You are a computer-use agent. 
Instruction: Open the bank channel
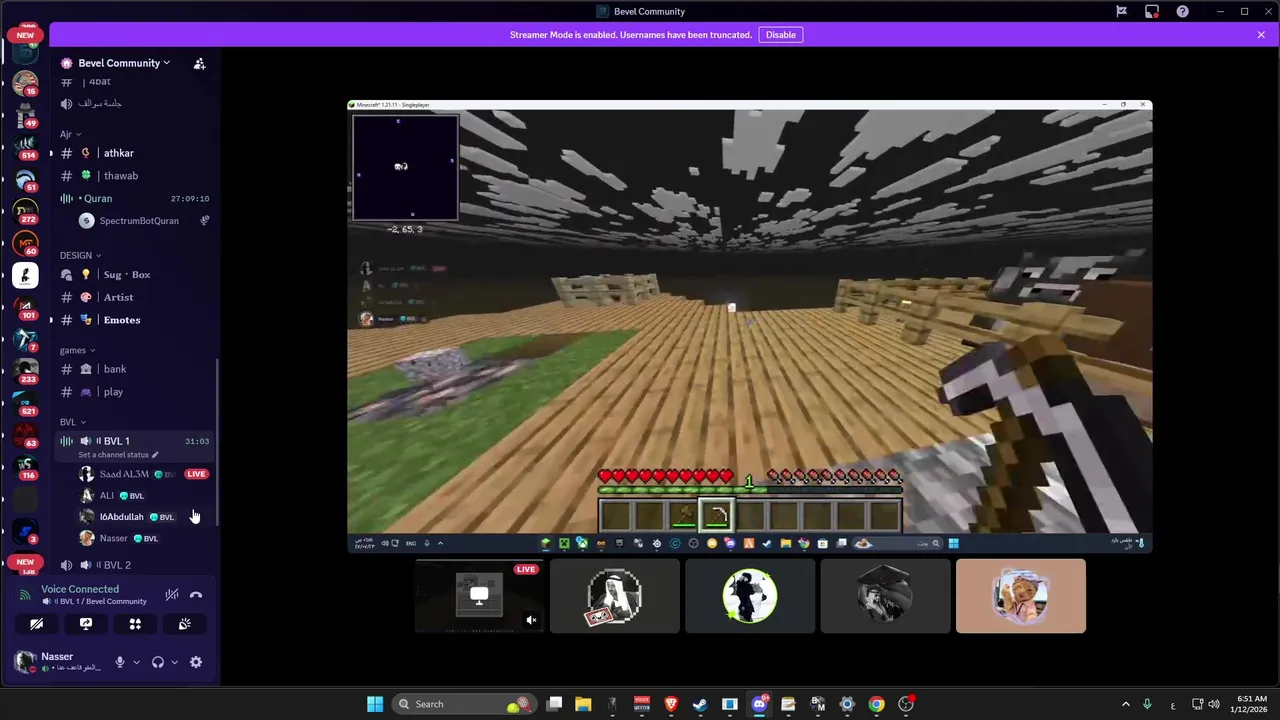point(134,369)
